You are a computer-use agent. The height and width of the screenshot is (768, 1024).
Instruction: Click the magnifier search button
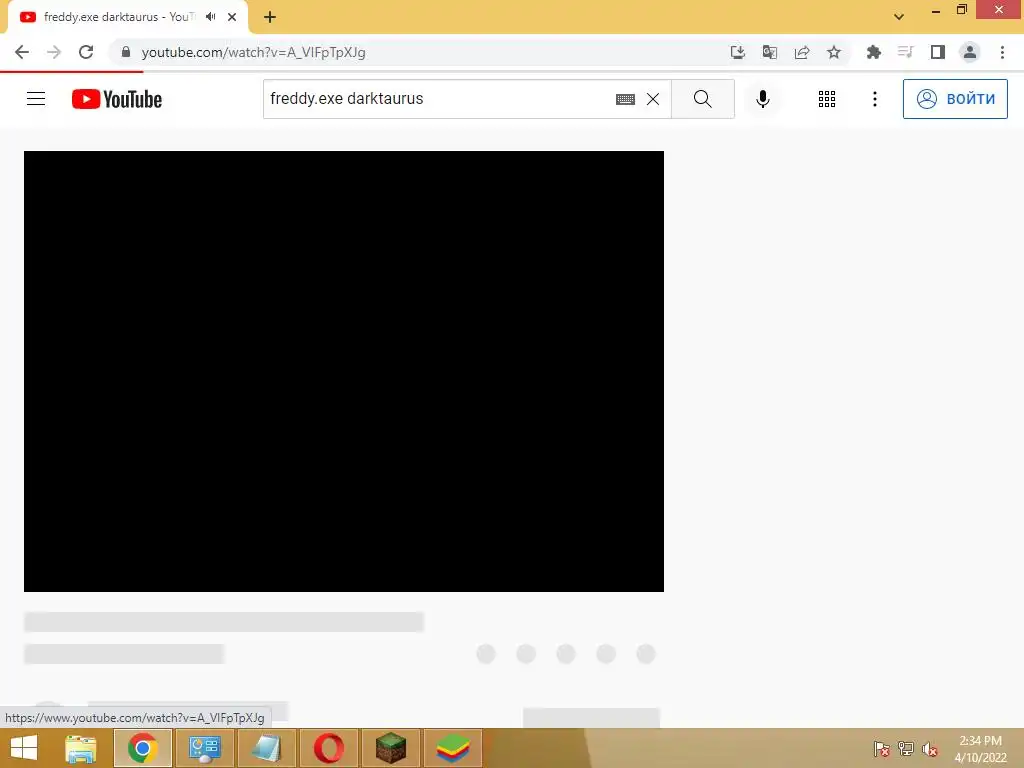point(703,99)
